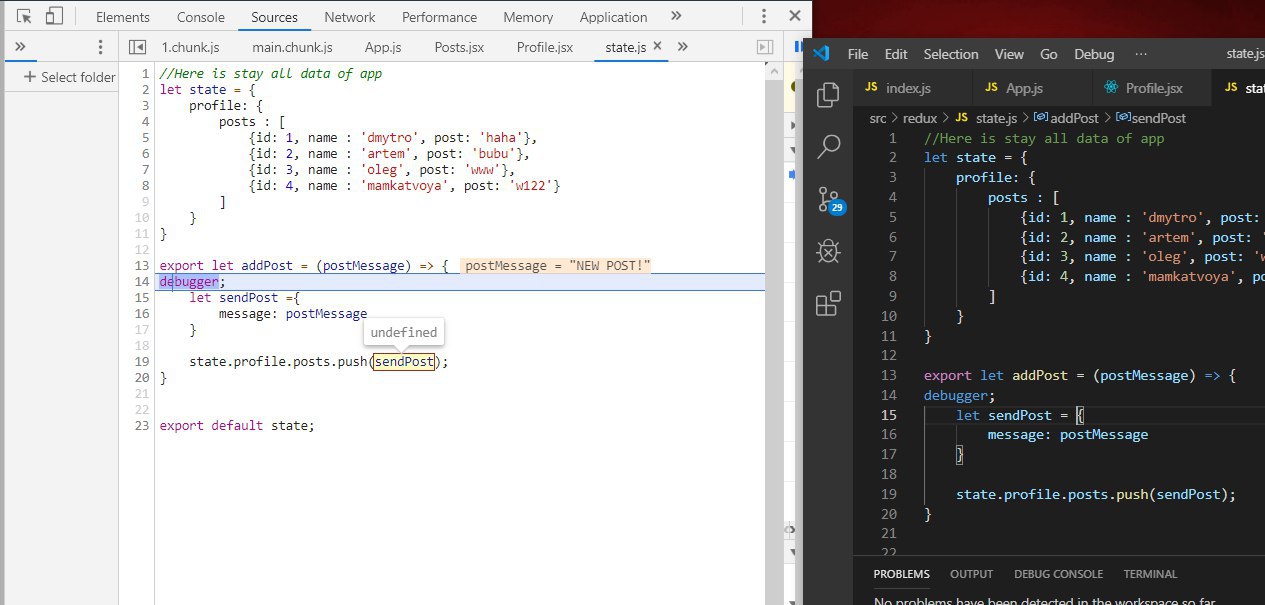Open the TERMINAL panel tab
This screenshot has width=1265, height=605.
pos(1150,574)
